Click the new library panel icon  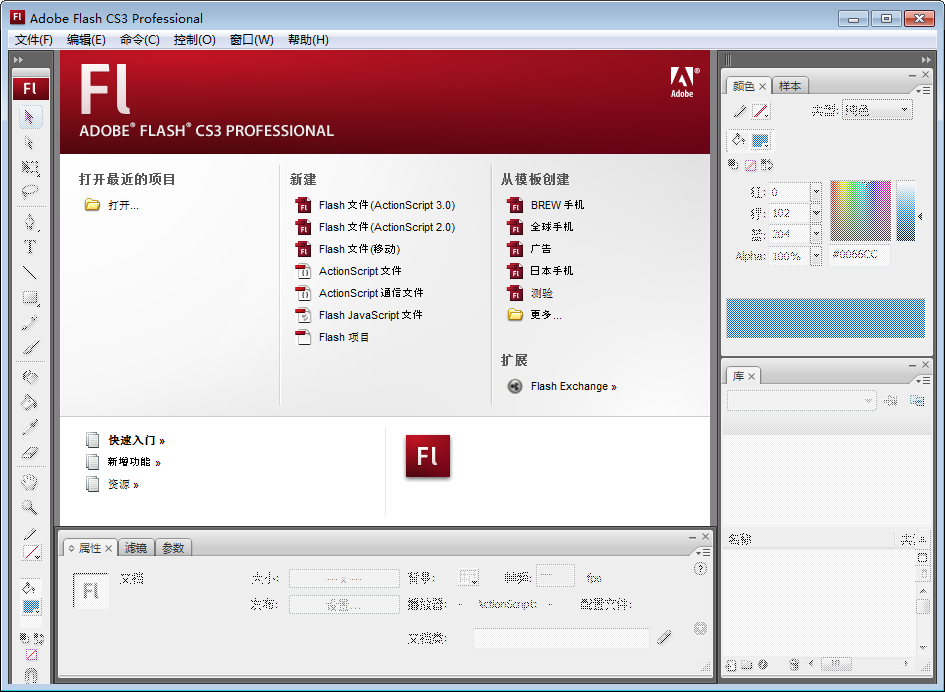(917, 400)
